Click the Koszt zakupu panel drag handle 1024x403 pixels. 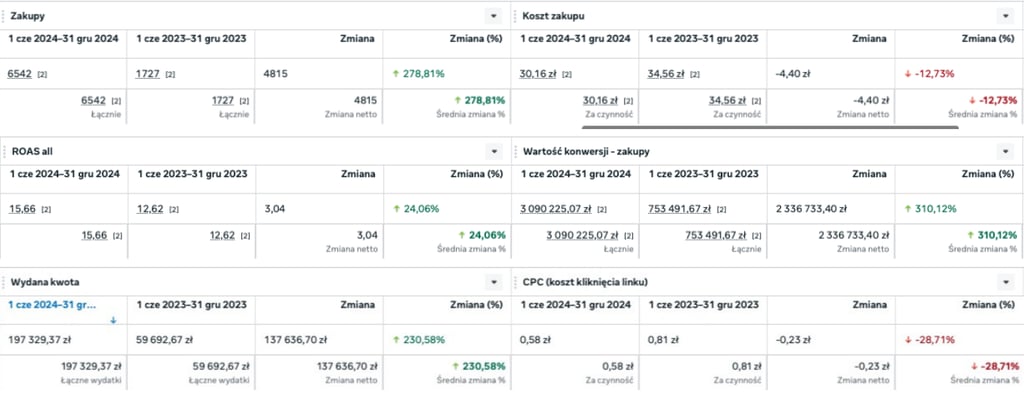click(x=516, y=16)
